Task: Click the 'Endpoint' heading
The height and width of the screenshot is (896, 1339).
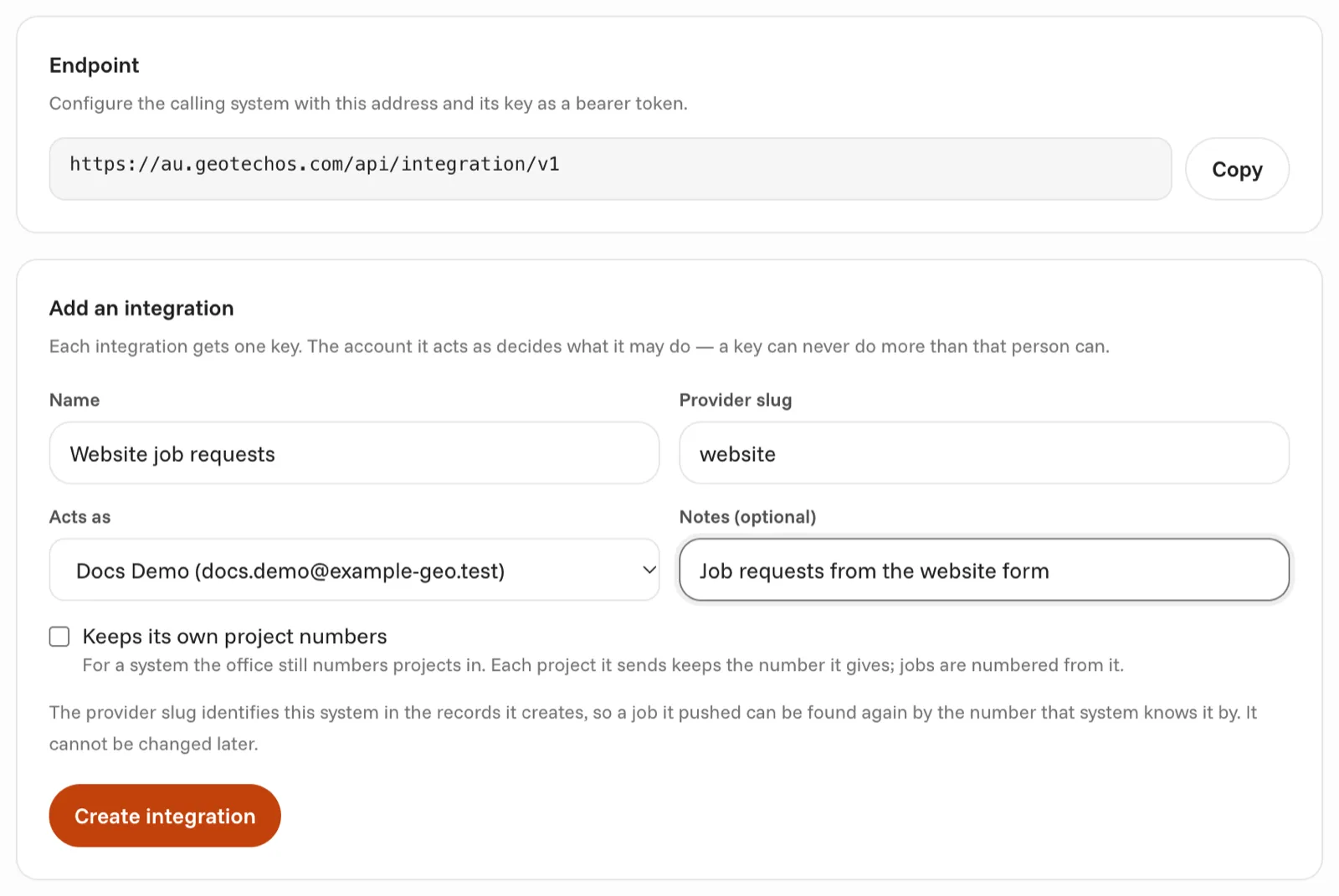Action: tap(94, 65)
